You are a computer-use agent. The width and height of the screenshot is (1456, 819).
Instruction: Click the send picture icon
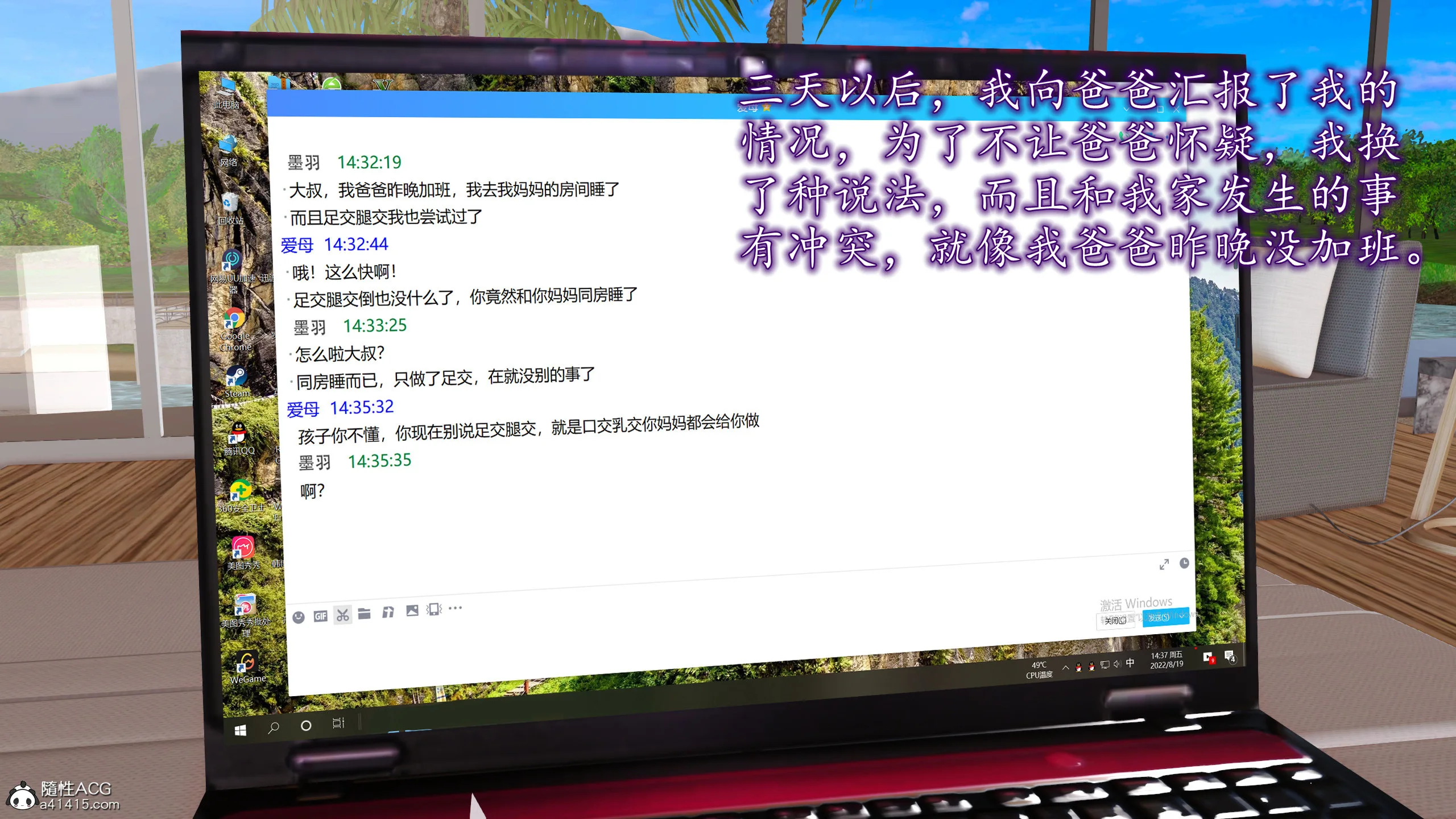412,611
